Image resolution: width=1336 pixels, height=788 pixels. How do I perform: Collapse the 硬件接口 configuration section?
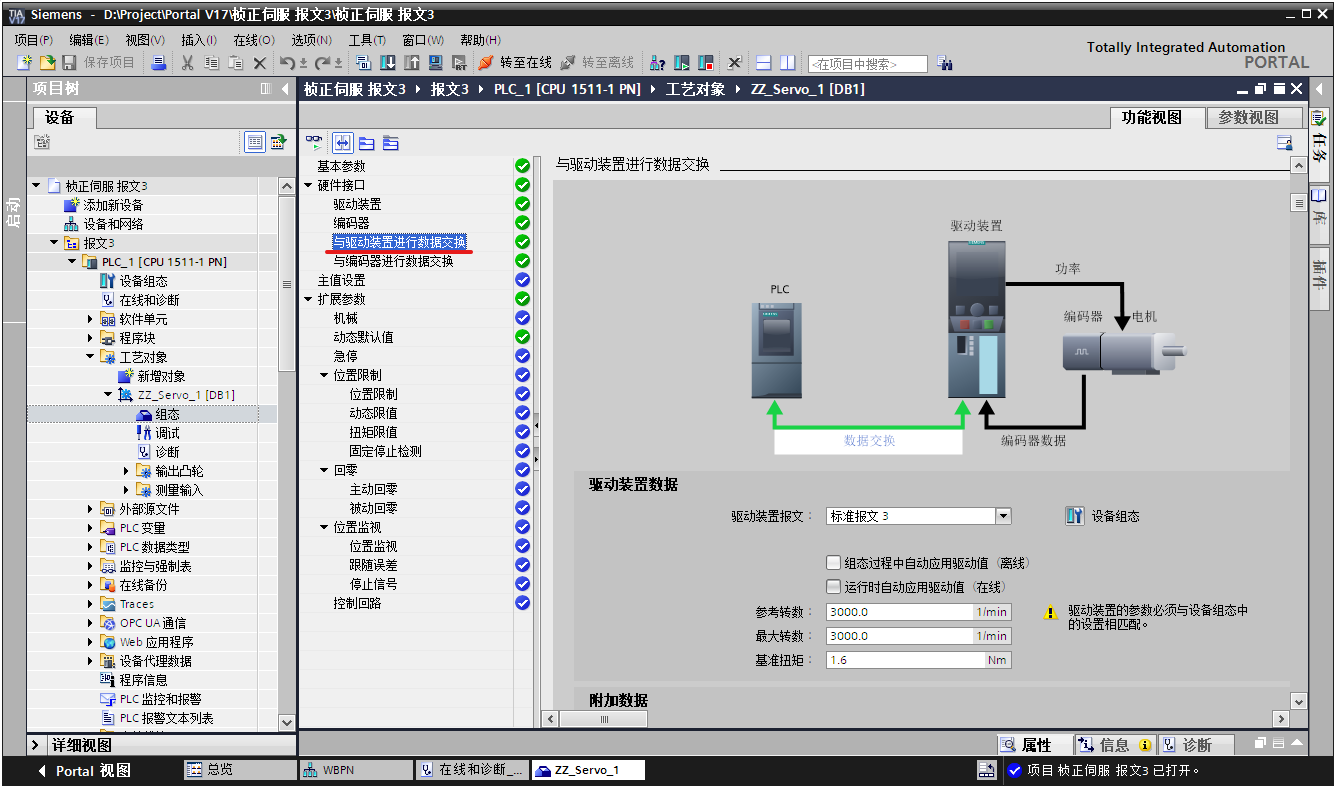[309, 185]
